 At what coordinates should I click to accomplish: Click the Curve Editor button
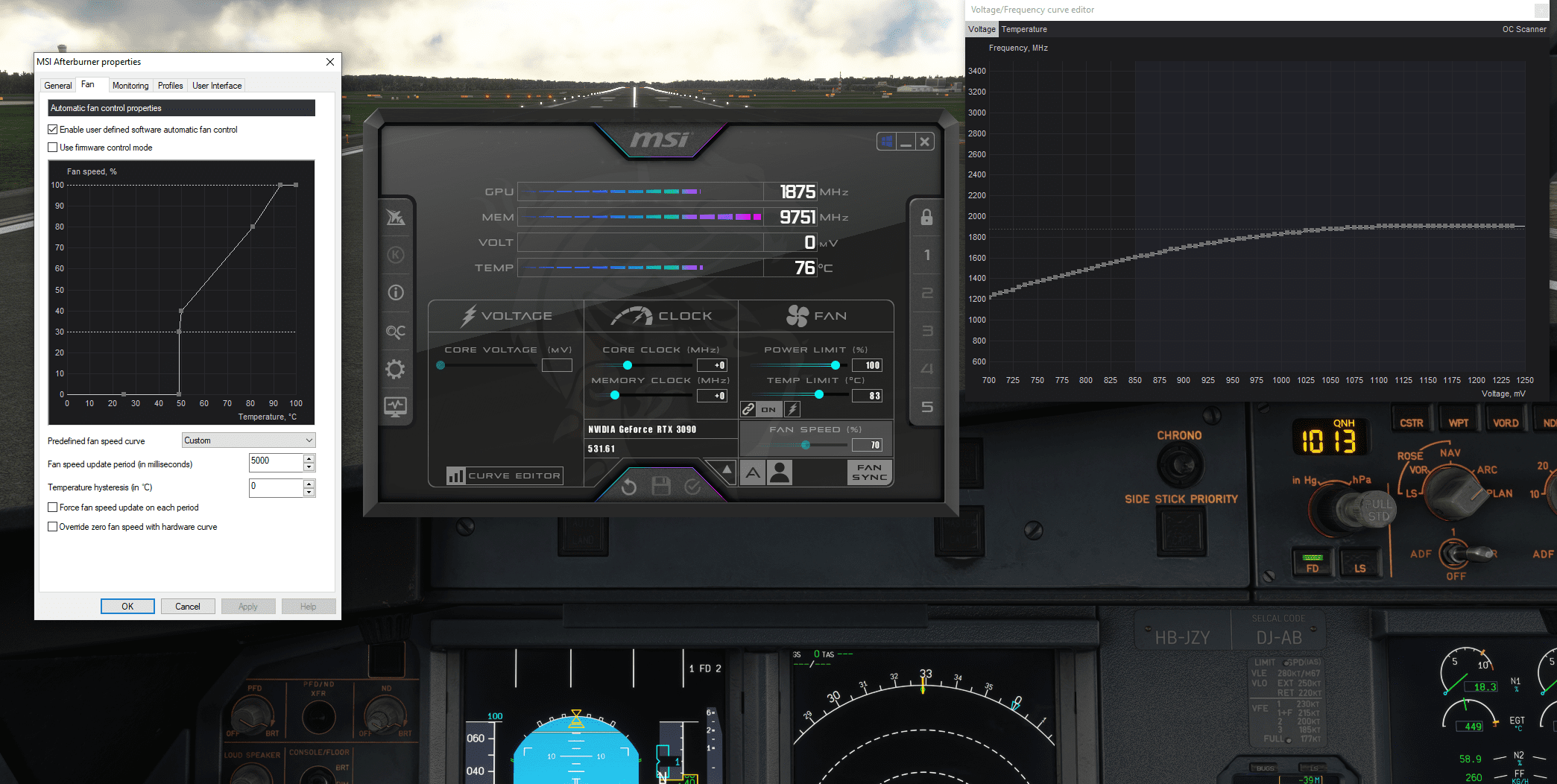point(505,475)
